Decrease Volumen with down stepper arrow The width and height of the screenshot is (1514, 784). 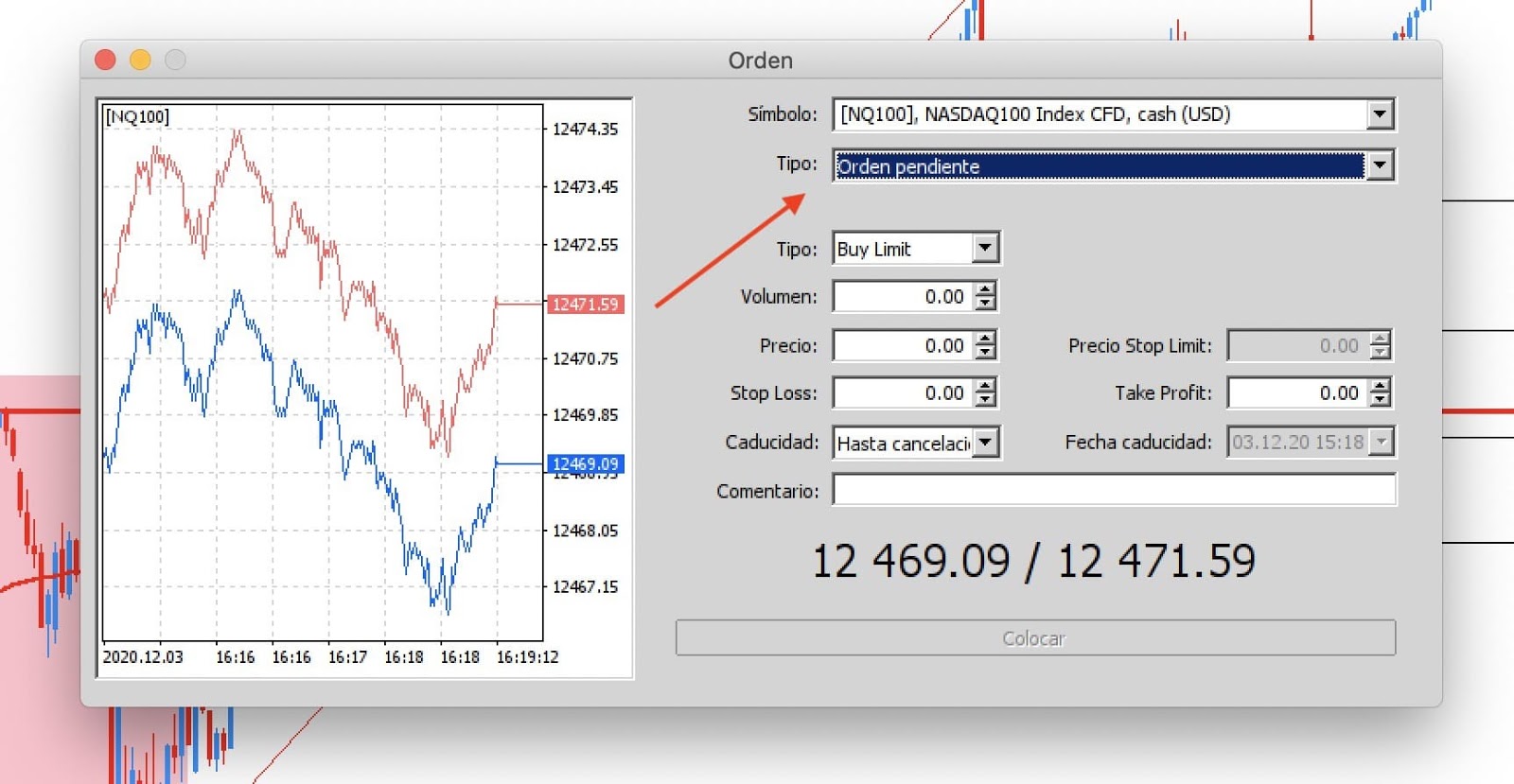[x=985, y=304]
